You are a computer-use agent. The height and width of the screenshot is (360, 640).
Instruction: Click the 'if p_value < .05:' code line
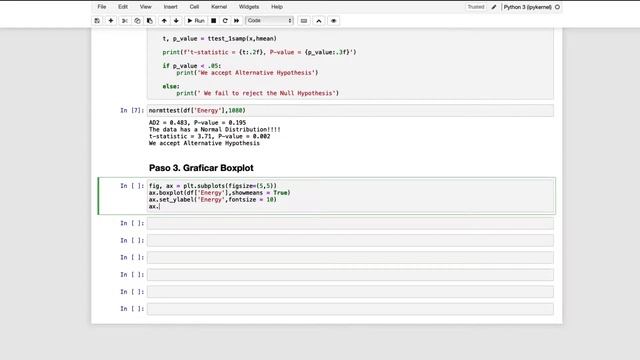pyautogui.click(x=192, y=66)
